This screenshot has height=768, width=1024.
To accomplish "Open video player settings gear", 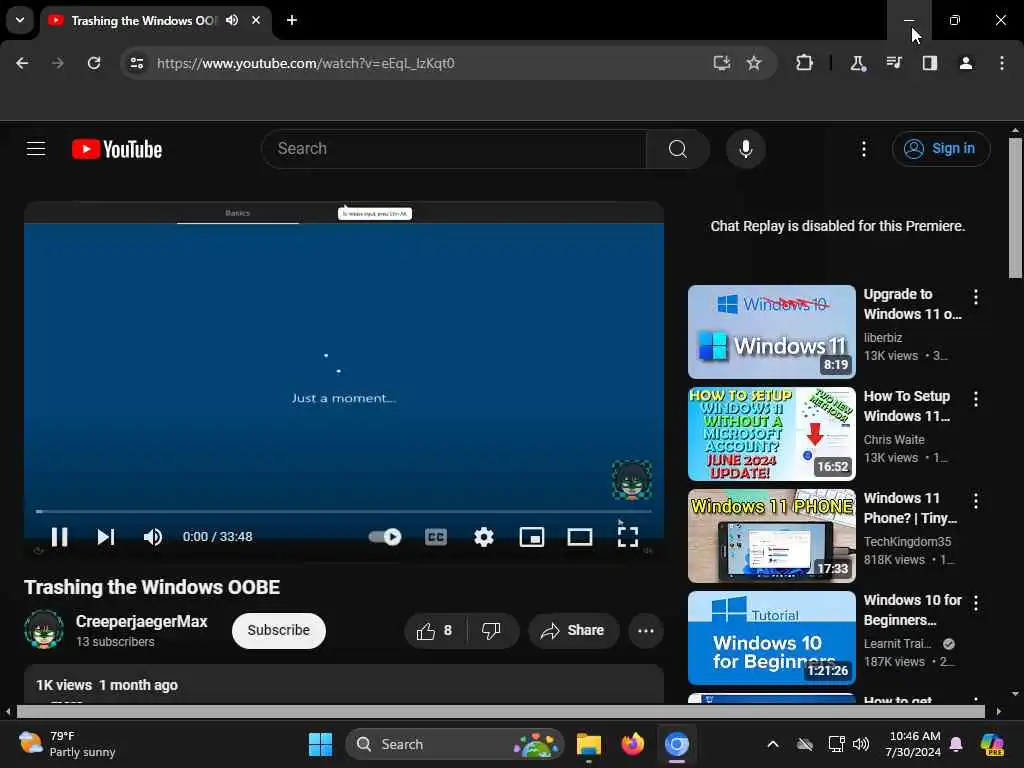I will click(x=484, y=537).
